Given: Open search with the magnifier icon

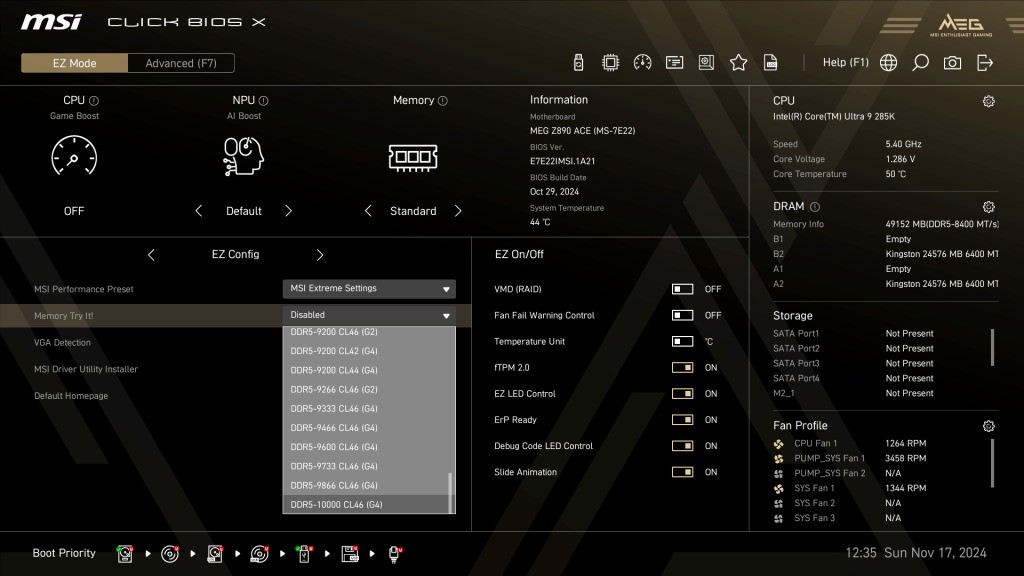Looking at the screenshot, I should pos(920,63).
